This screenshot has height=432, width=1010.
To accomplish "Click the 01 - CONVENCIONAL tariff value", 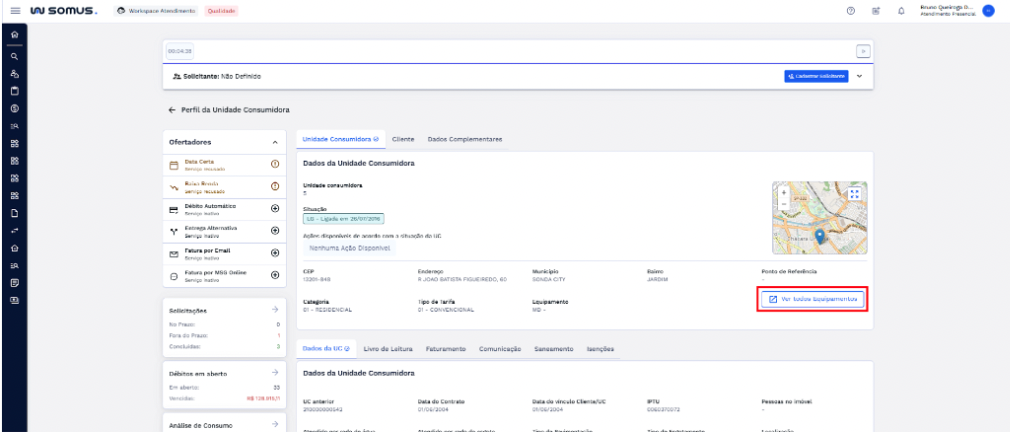I will click(446, 310).
